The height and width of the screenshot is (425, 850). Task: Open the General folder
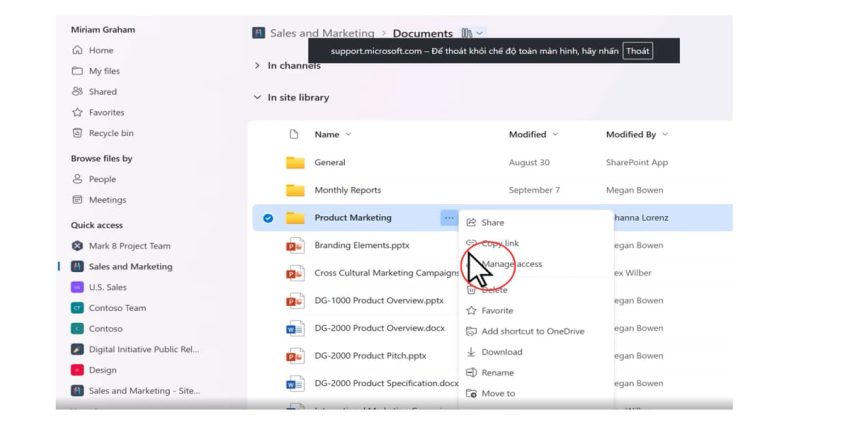coord(330,162)
